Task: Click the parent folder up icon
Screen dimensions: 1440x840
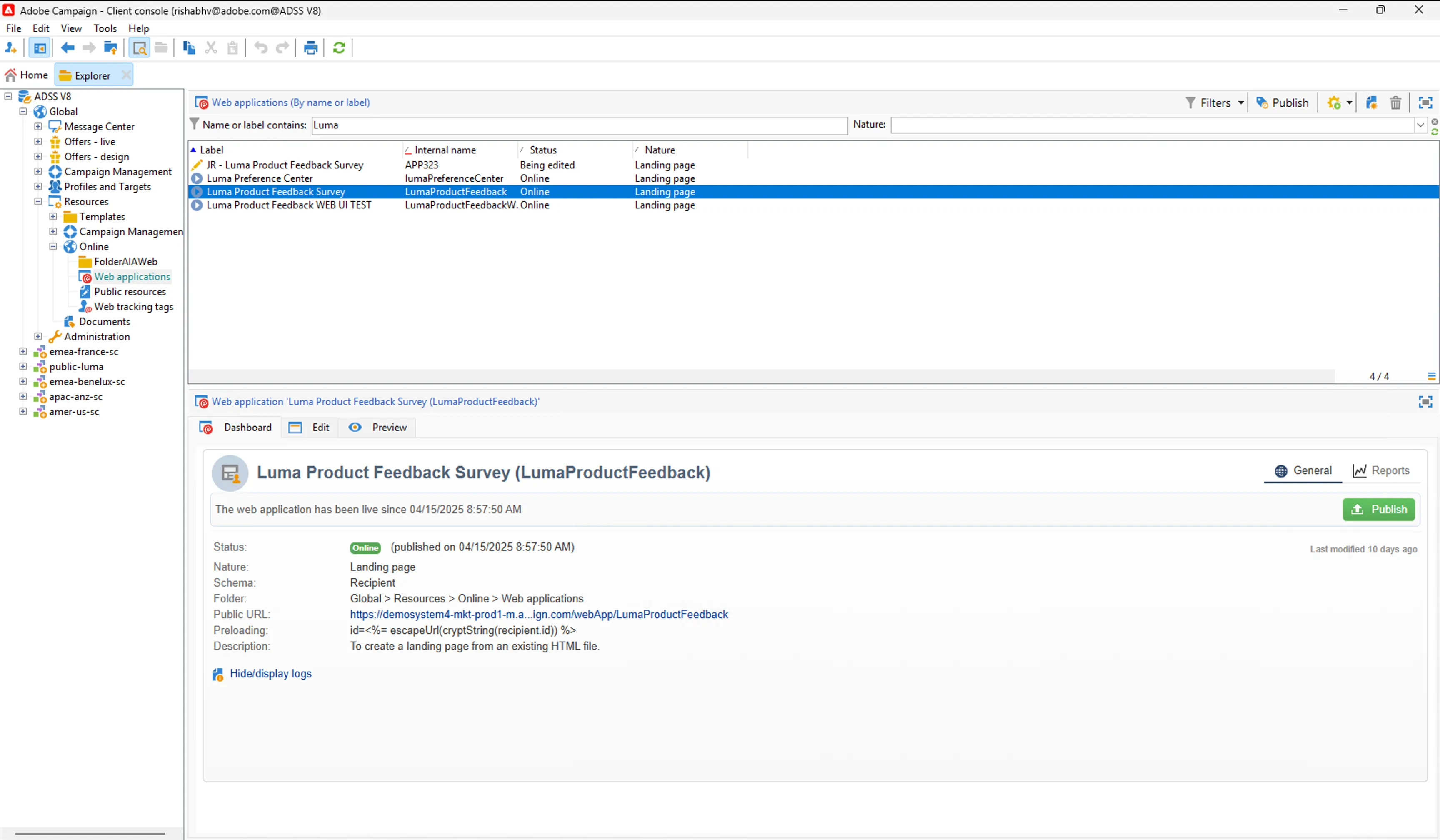Action: 110,48
